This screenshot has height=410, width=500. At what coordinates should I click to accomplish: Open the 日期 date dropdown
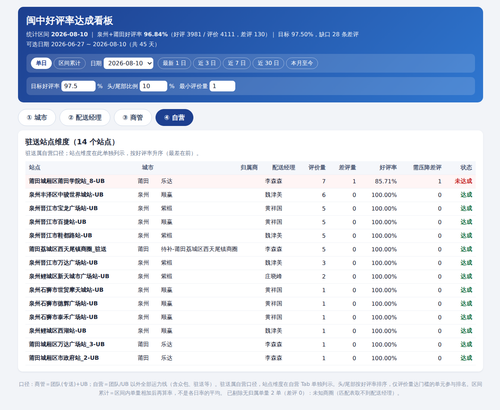tap(128, 63)
